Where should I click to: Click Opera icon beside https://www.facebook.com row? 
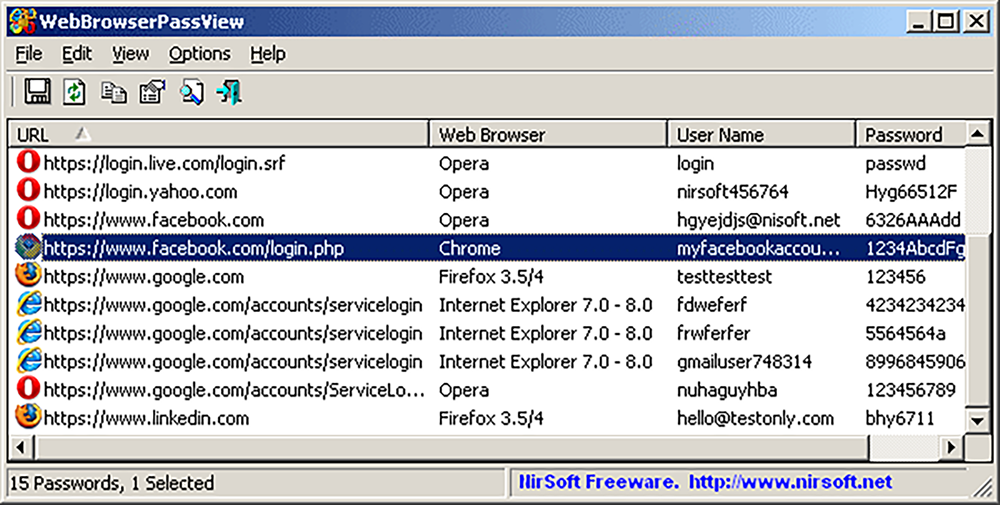coord(28,218)
